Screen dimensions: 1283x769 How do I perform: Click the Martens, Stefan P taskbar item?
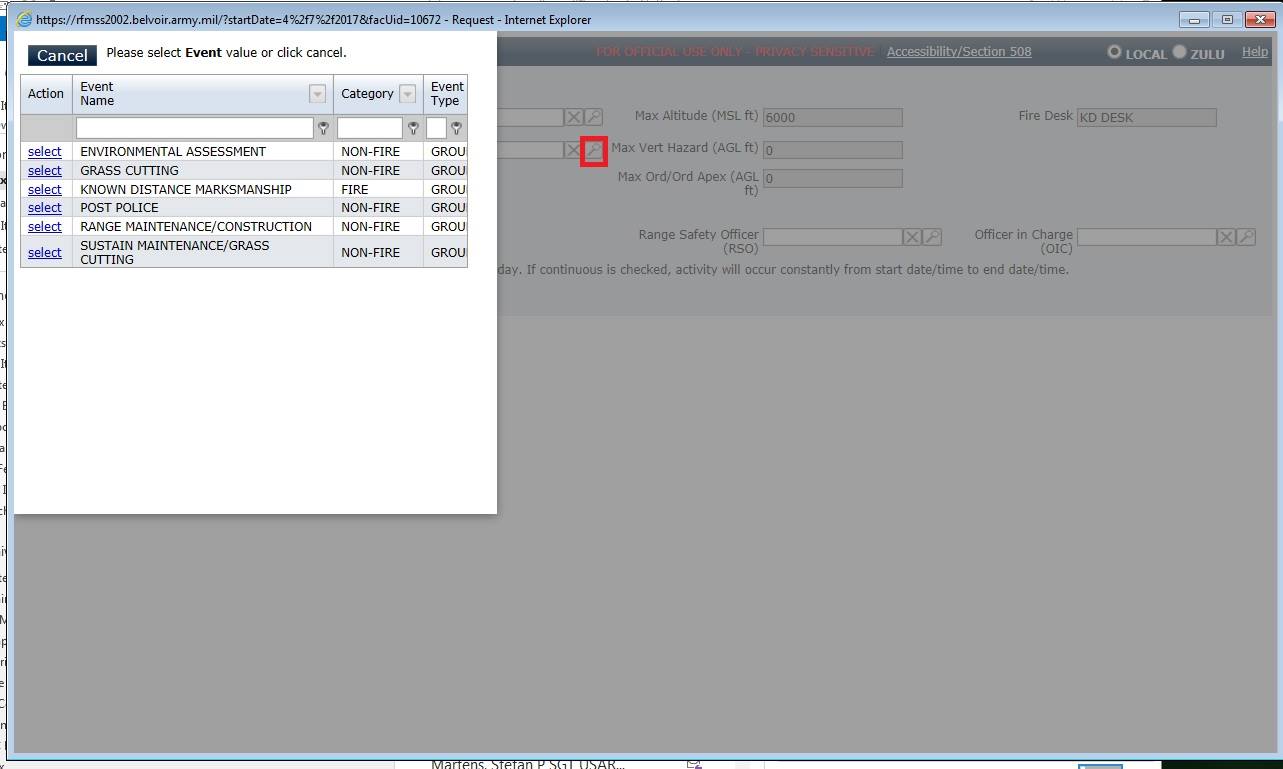tap(530, 762)
